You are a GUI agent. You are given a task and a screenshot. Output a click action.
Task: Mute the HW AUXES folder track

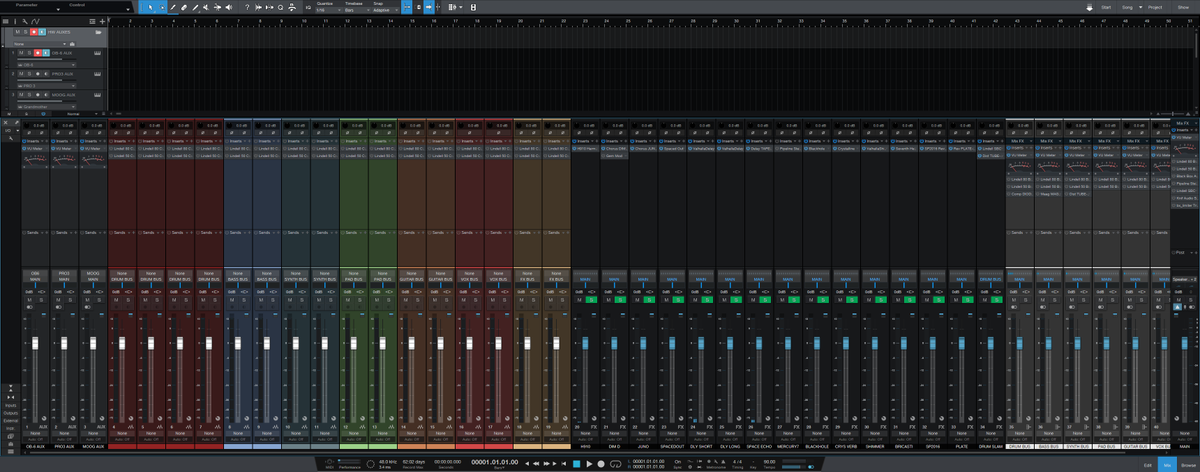click(18, 32)
